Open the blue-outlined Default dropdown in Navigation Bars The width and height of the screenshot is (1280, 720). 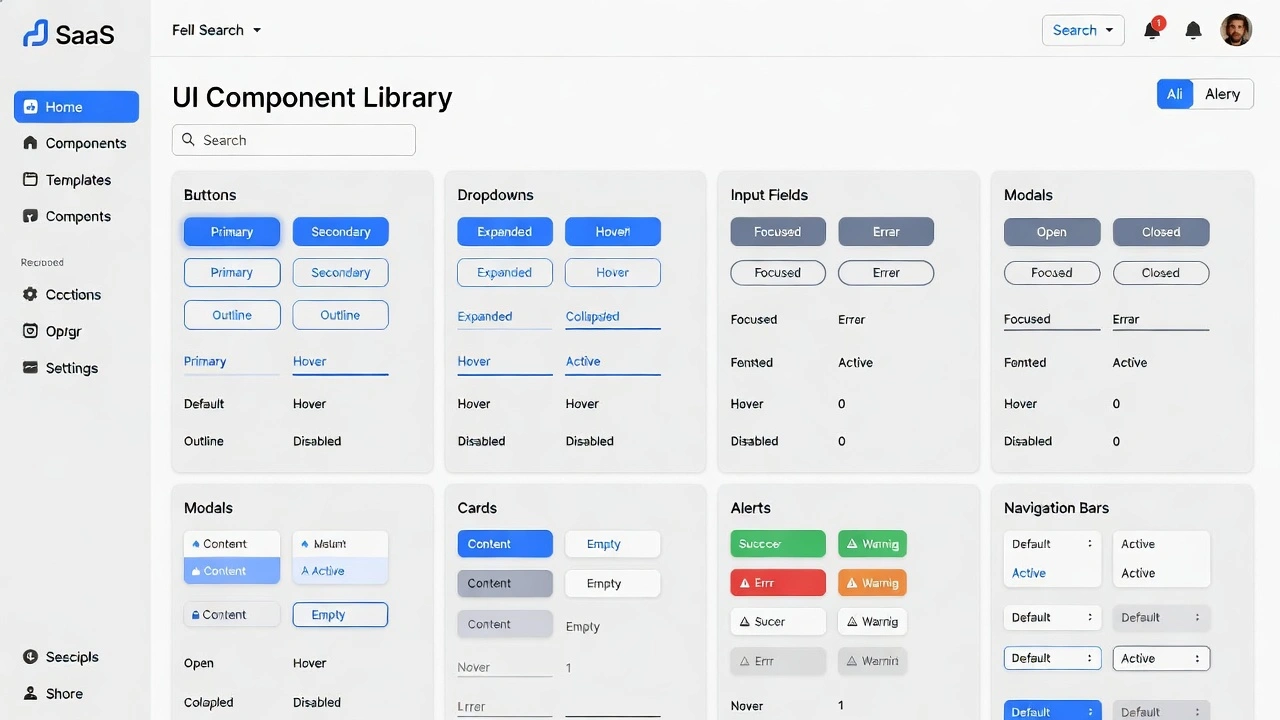tap(1052, 658)
